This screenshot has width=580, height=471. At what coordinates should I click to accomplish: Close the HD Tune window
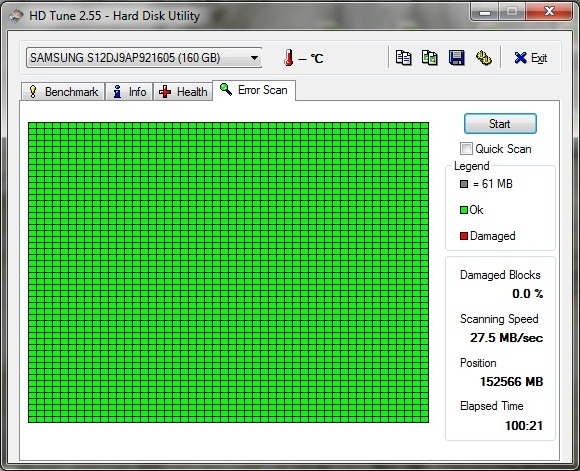[x=549, y=12]
